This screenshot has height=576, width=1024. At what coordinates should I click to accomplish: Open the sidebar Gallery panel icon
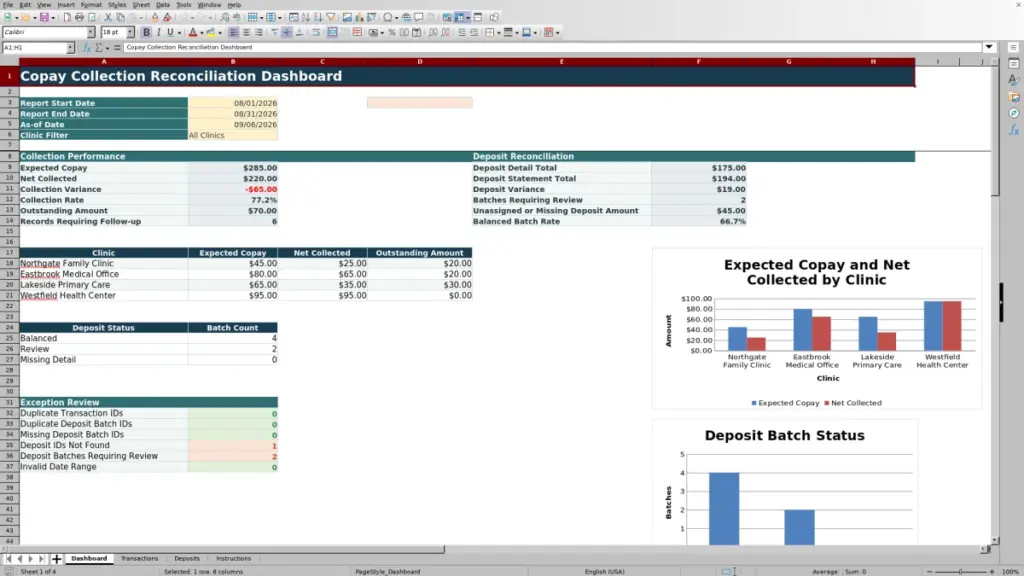1014,97
